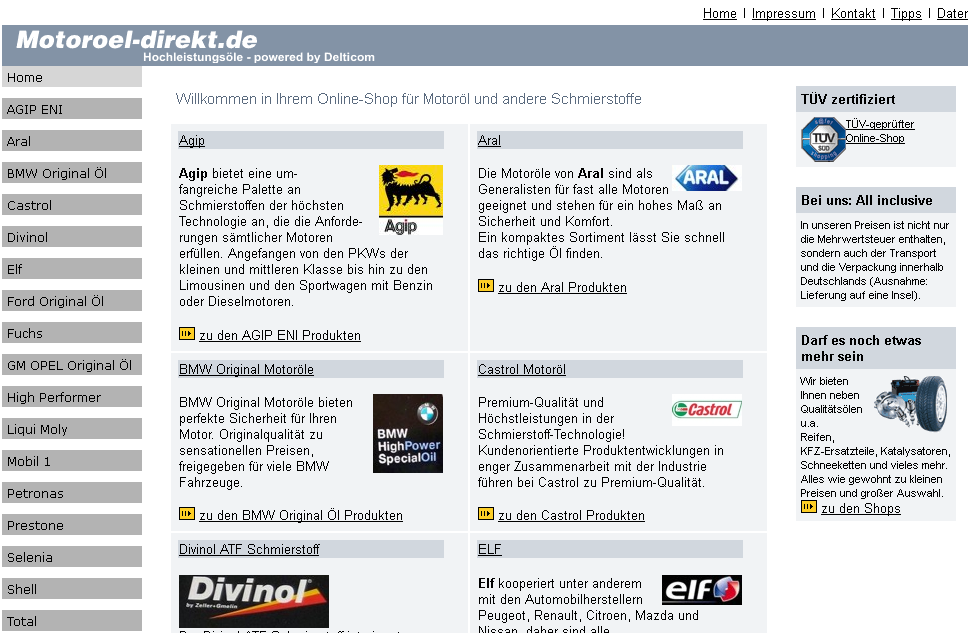Click the Castrol logo image
This screenshot has height=633, width=968.
(706, 410)
